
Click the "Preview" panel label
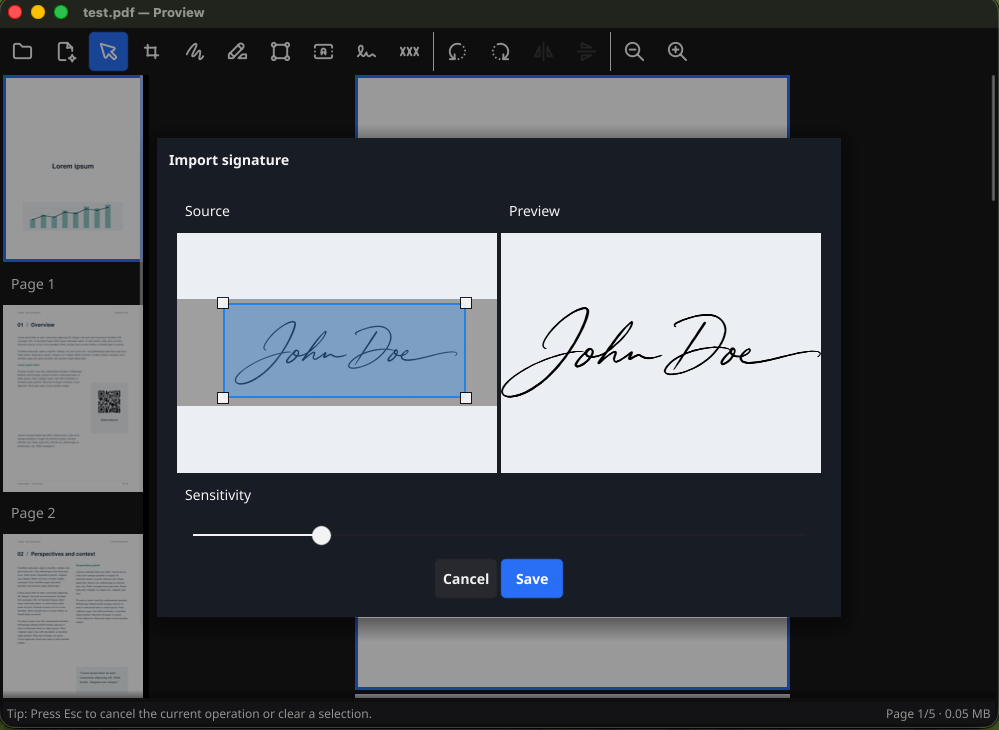point(534,211)
